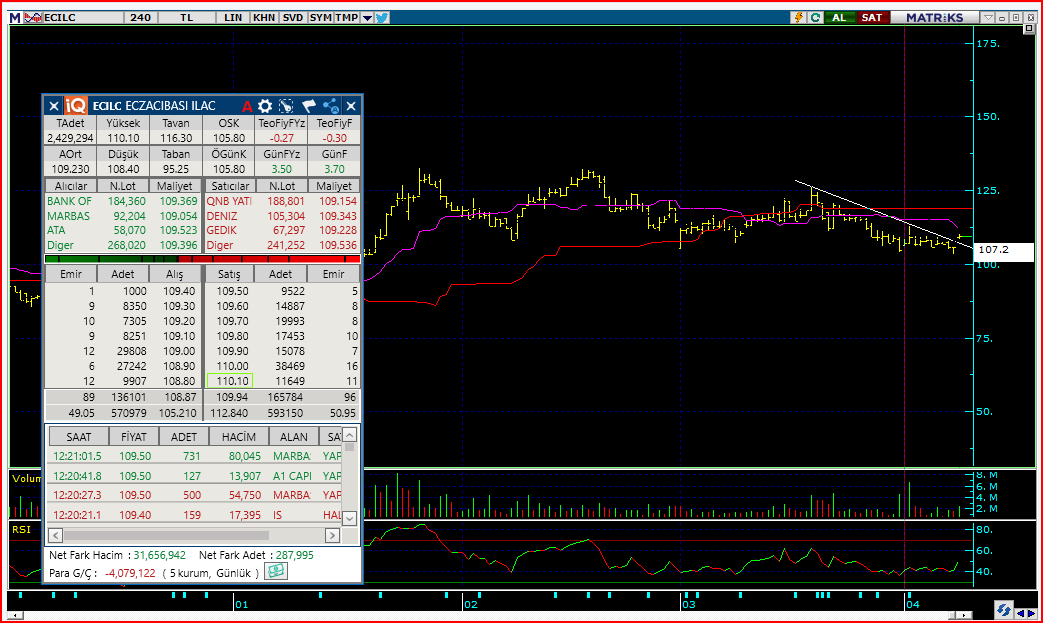Click right arrow of trades horizontal scrollbar

[x=332, y=535]
